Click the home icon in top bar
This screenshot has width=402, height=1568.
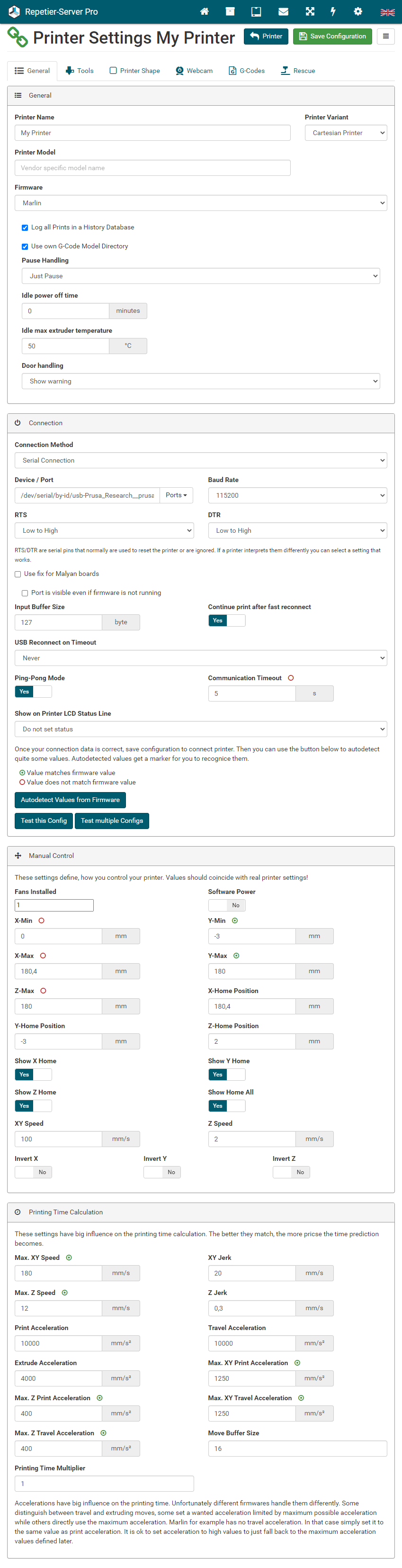[x=205, y=11]
